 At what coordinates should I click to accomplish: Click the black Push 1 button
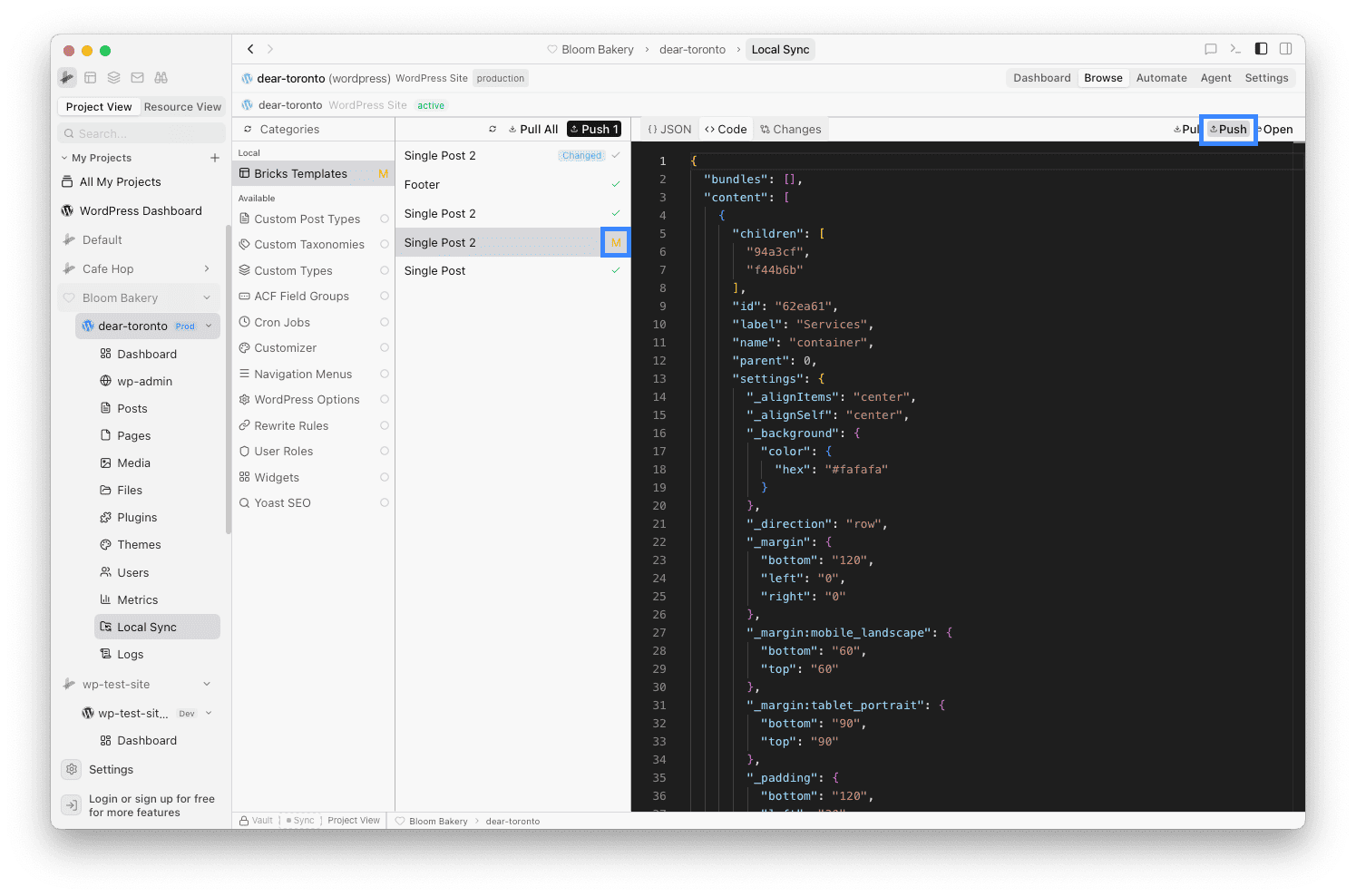pos(594,130)
